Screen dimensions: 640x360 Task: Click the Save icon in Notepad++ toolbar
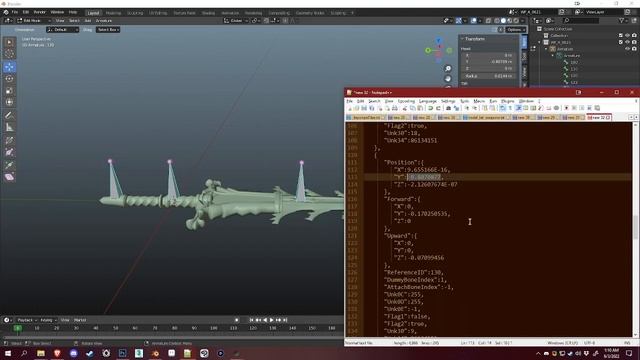[364, 108]
